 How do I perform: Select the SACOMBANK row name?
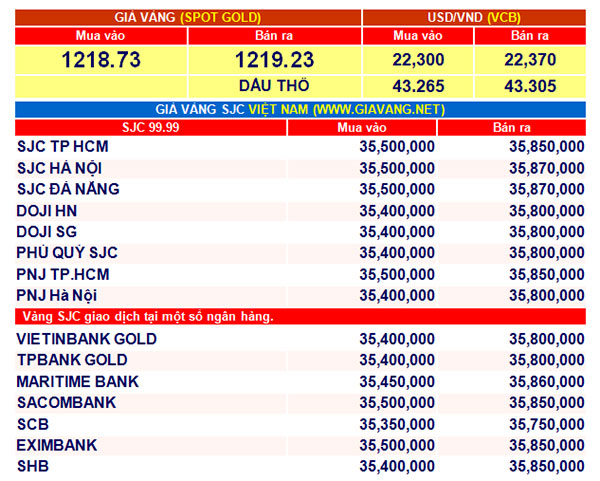66,403
